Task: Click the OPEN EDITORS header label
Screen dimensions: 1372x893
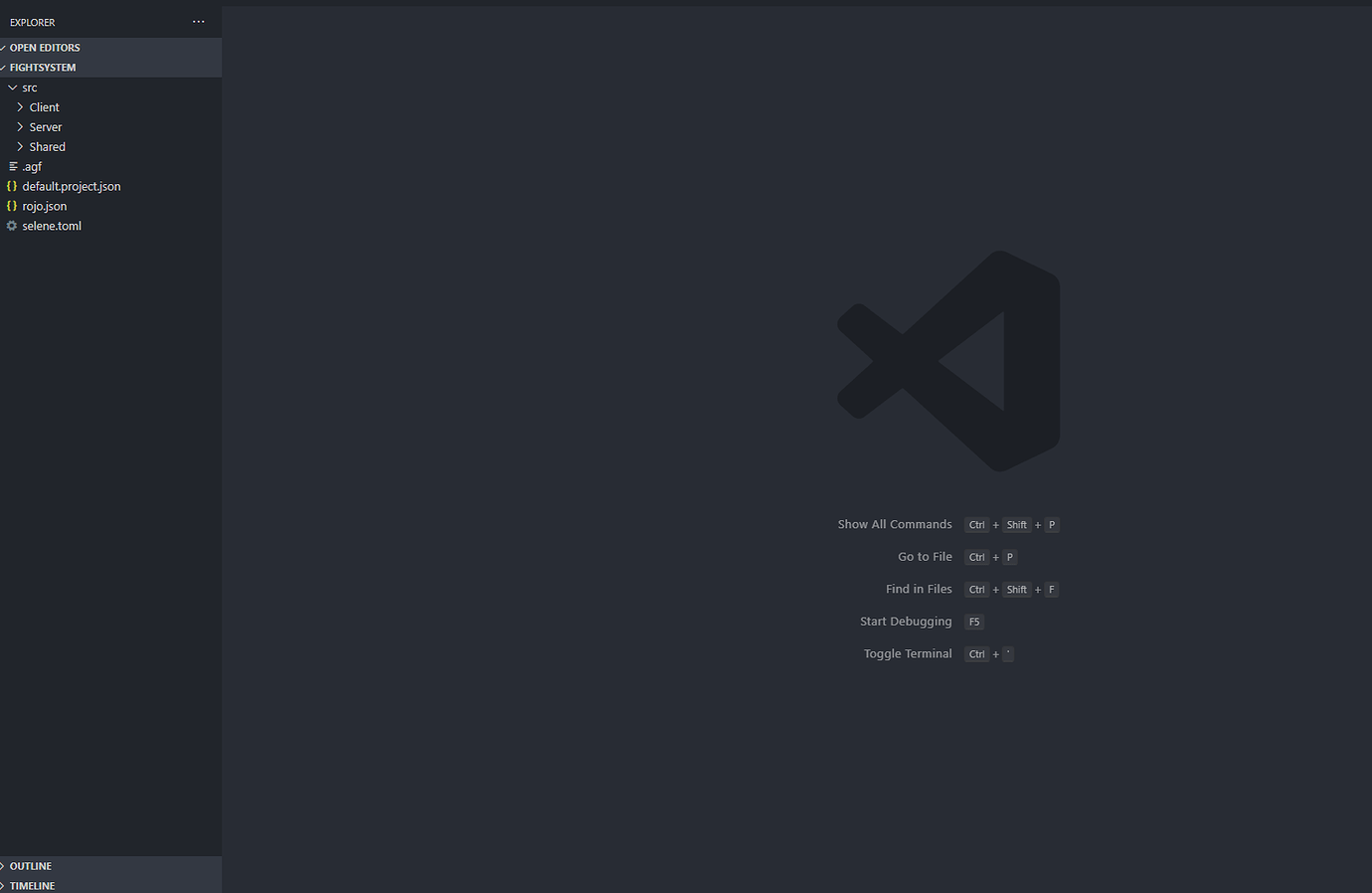Action: 45,48
